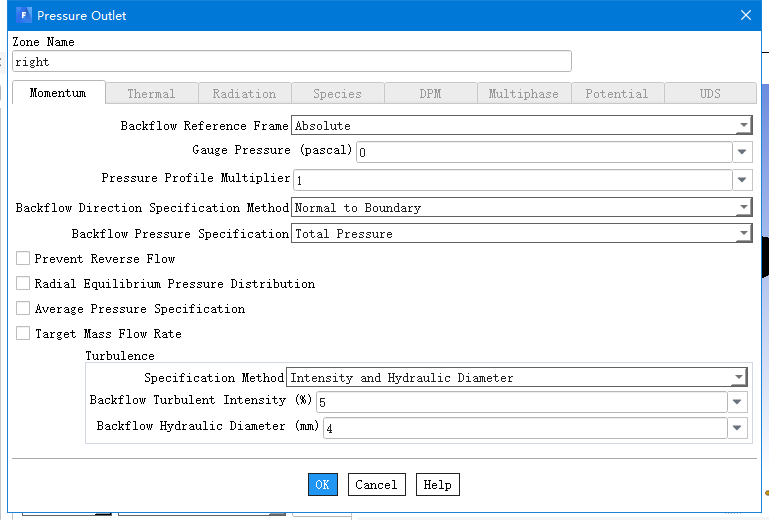Enable Average Pressure Specification checkbox
769x520 pixels.
coord(23,308)
